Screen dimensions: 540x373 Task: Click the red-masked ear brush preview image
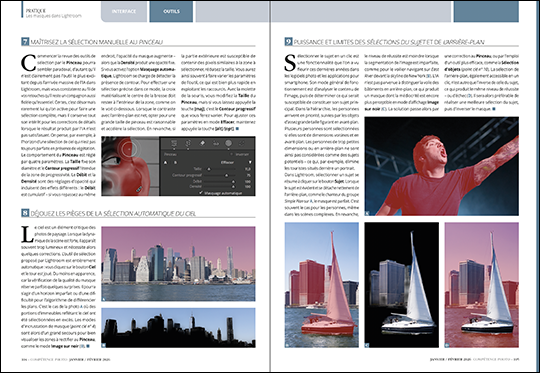coord(130,166)
